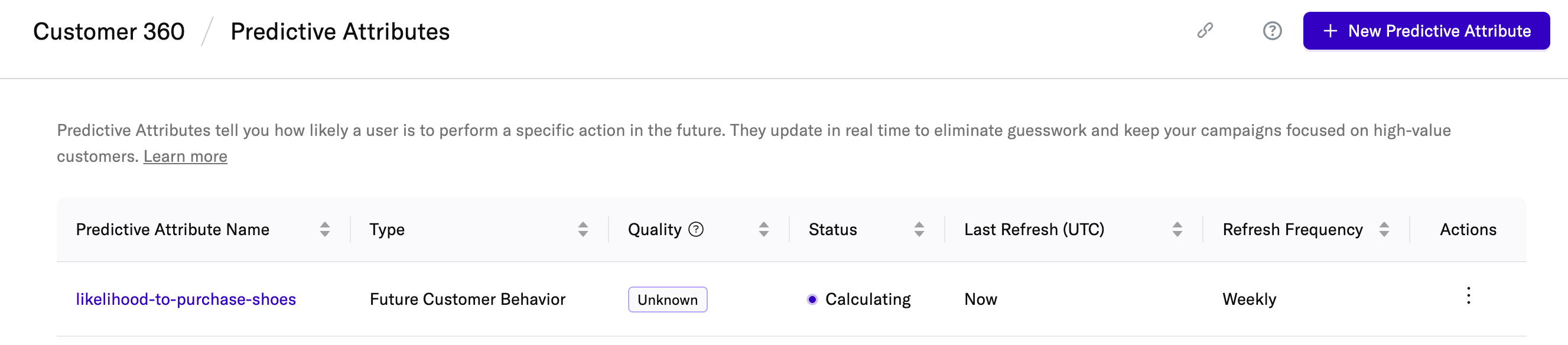1568x345 pixels.
Task: Click the Calculating status indicator
Action: point(859,300)
